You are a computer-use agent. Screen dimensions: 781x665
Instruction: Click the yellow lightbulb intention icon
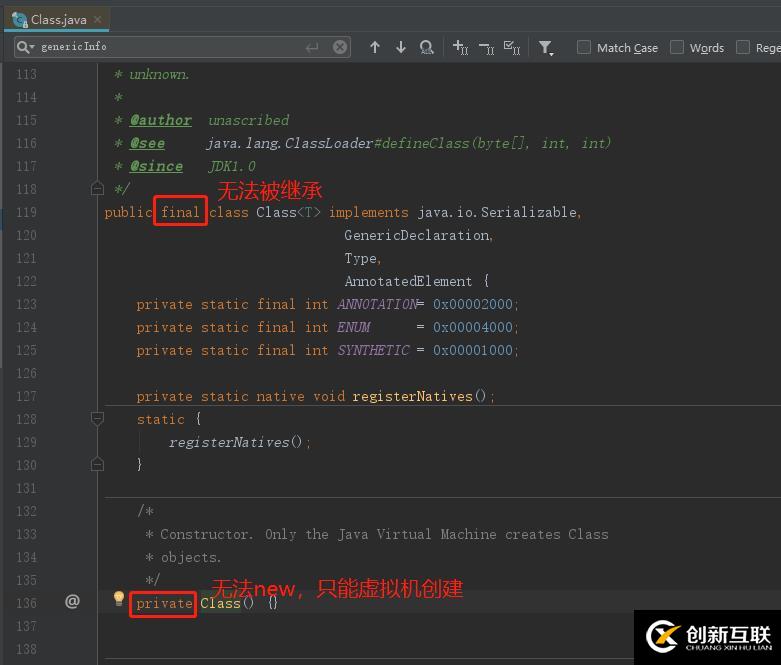[x=119, y=598]
